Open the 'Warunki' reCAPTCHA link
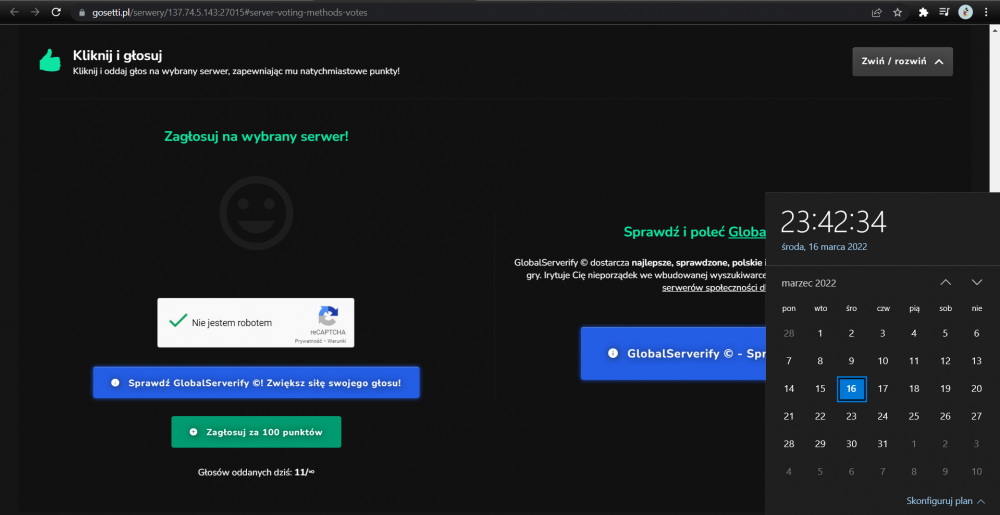 coord(337,342)
